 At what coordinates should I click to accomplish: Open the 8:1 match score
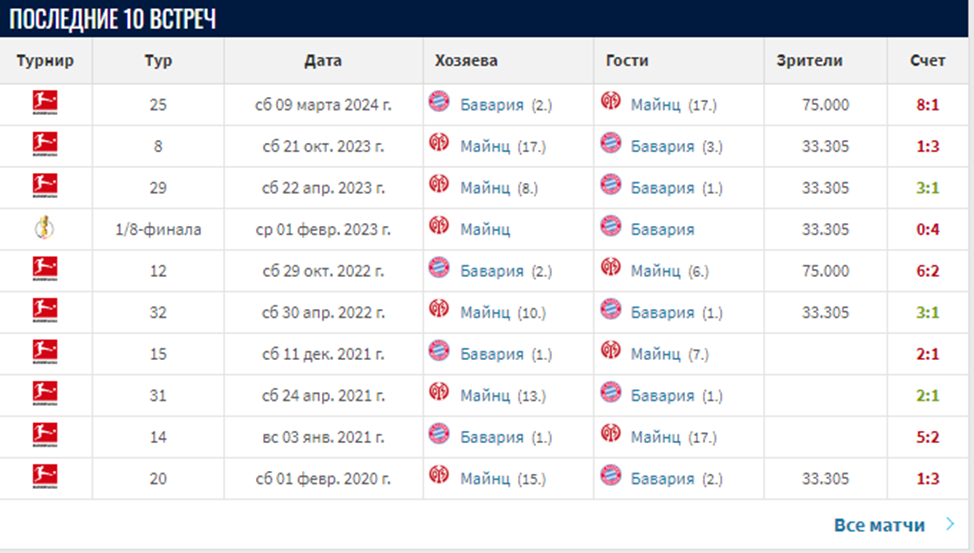tap(927, 104)
